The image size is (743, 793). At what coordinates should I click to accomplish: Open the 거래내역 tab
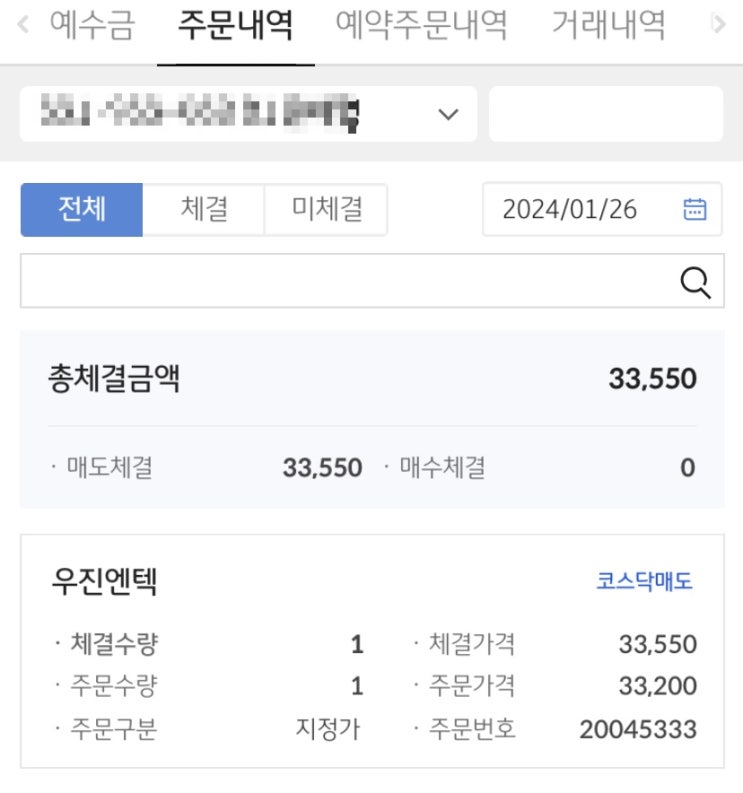point(608,24)
